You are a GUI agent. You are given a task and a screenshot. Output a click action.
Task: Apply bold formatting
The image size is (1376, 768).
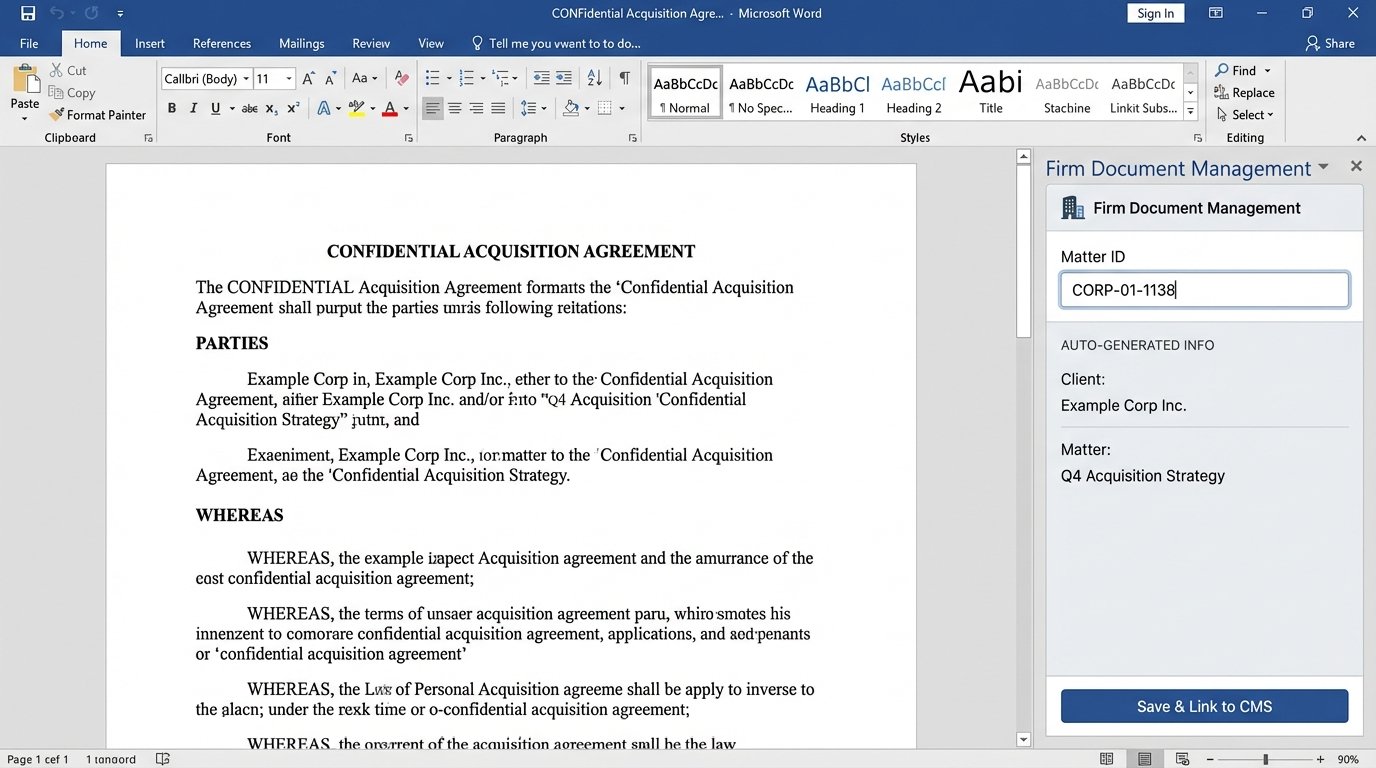pyautogui.click(x=171, y=107)
